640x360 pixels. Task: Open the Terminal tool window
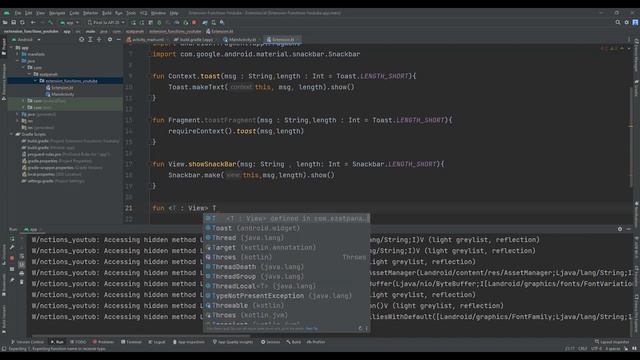(x=131, y=342)
